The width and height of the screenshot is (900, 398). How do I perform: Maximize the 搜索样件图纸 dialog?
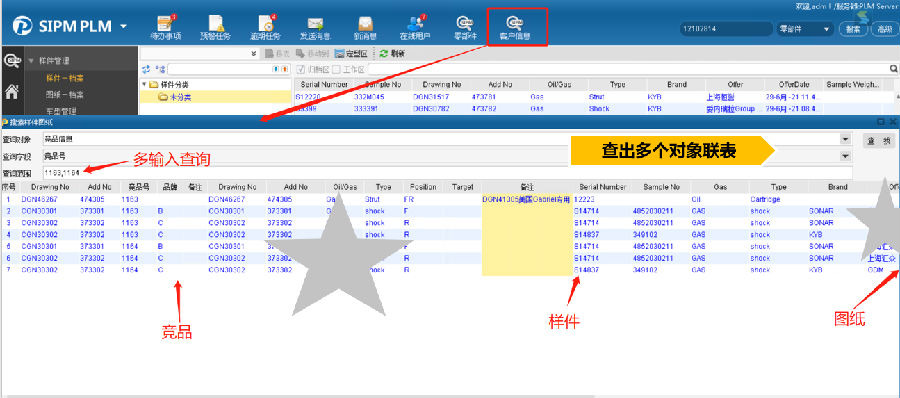click(x=880, y=122)
